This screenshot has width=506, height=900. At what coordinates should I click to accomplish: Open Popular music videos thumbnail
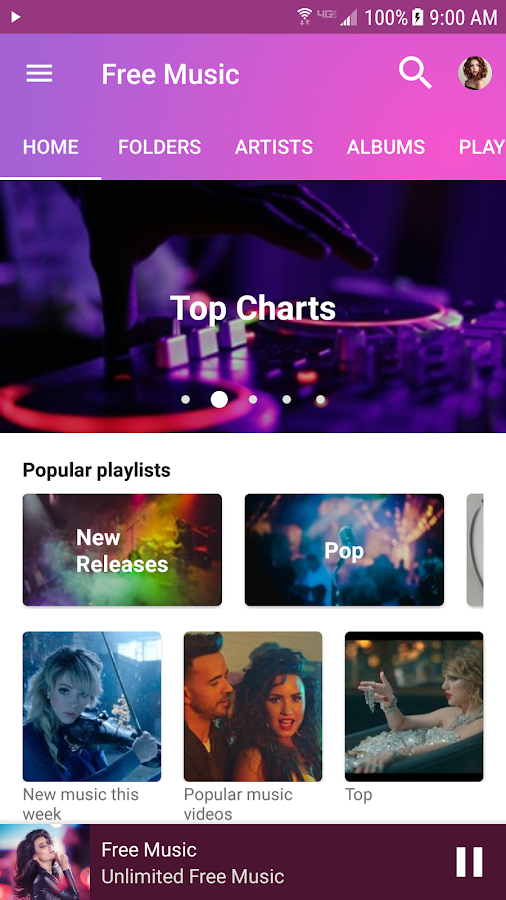point(253,707)
